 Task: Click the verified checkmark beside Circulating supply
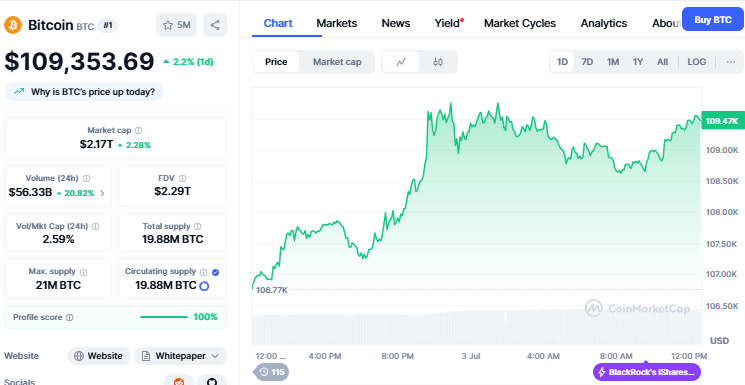[215, 272]
